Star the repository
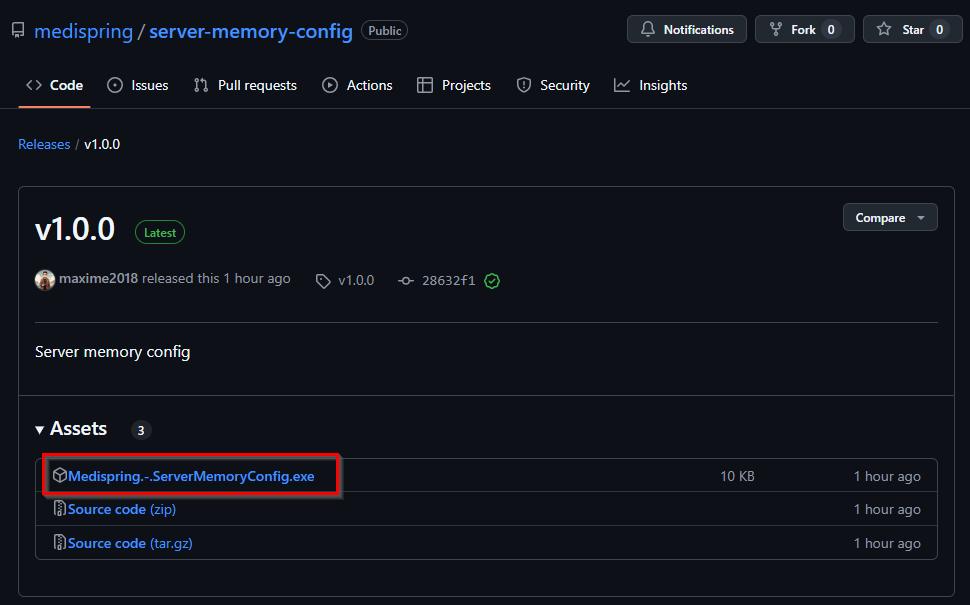This screenshot has width=970, height=605. click(x=912, y=29)
